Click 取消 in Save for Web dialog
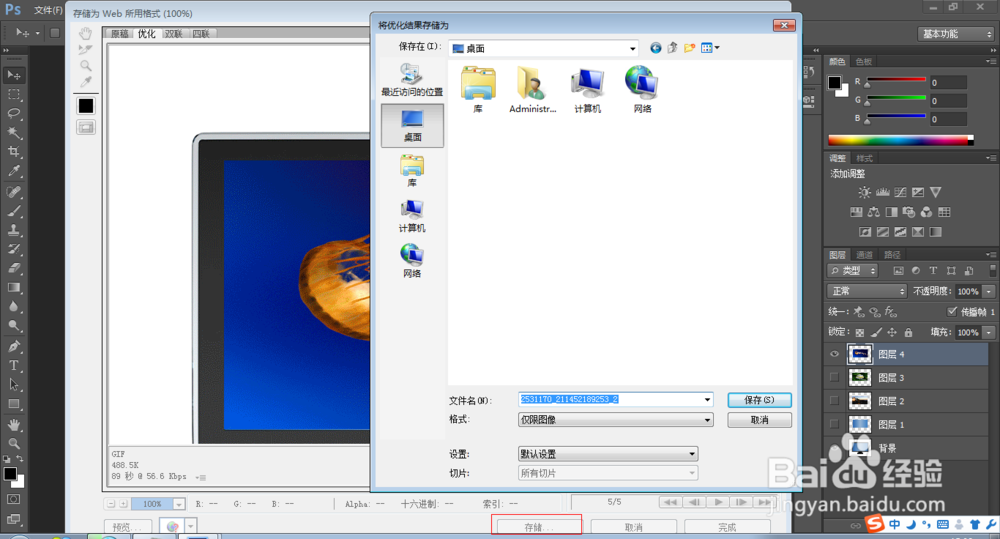 pyautogui.click(x=633, y=527)
